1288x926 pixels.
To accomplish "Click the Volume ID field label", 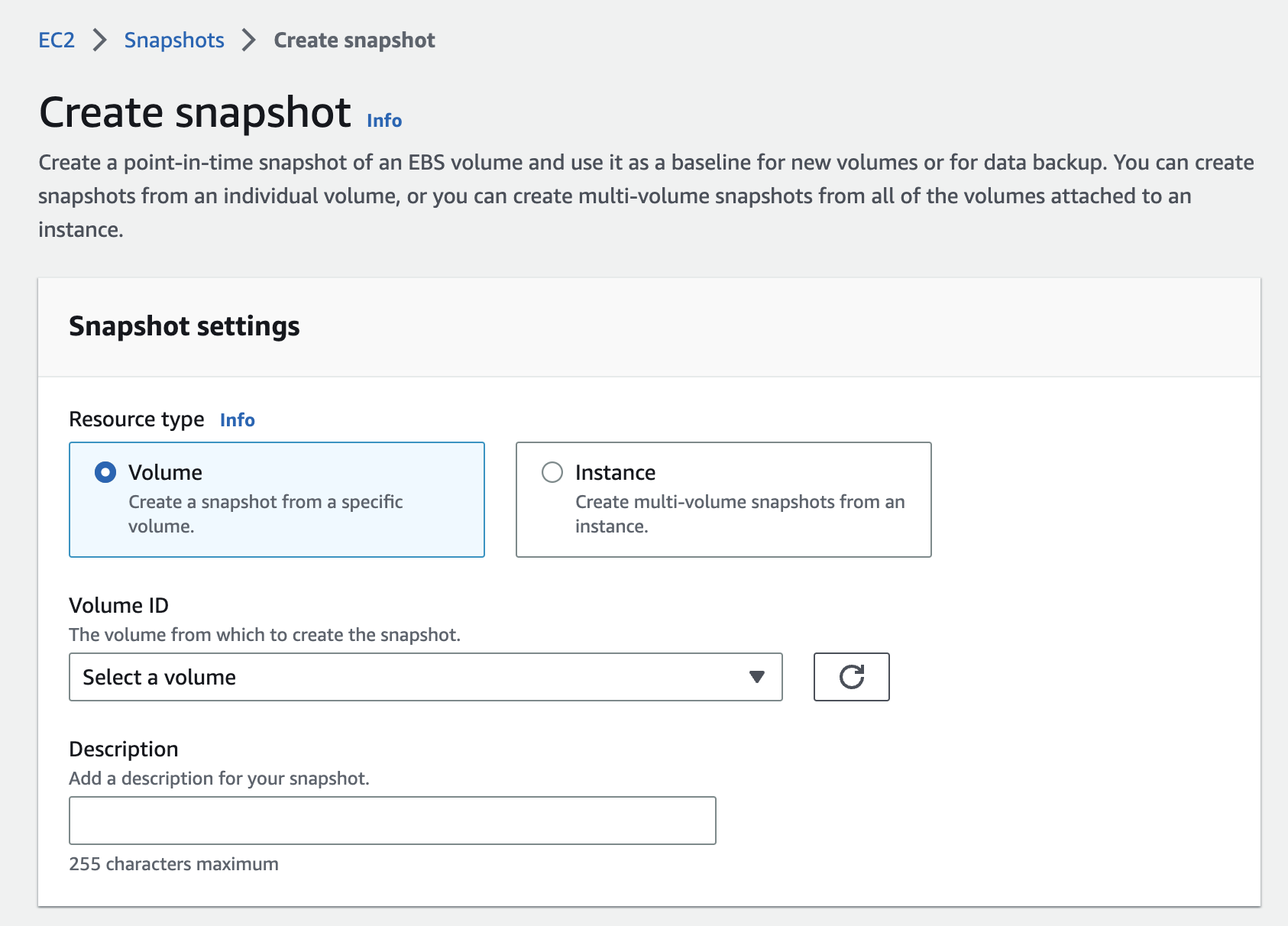I will pyautogui.click(x=118, y=605).
